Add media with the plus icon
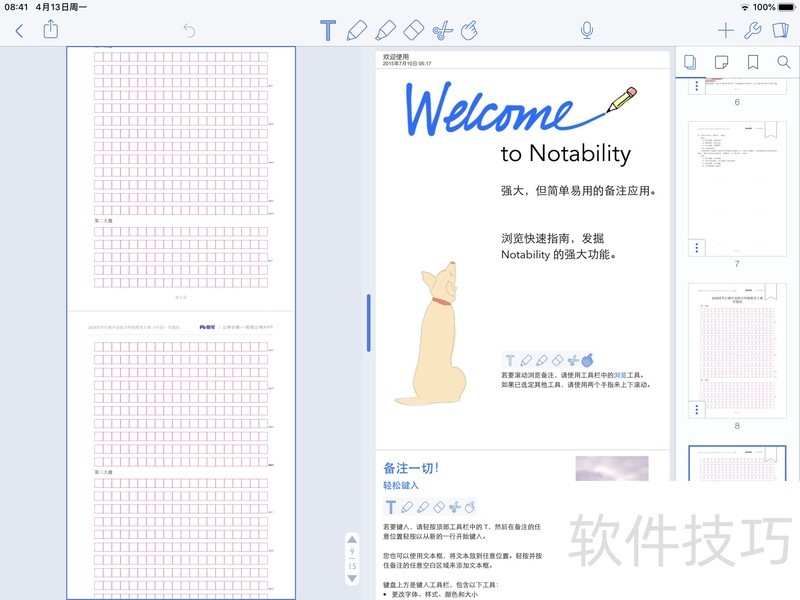This screenshot has width=800, height=600. click(726, 31)
